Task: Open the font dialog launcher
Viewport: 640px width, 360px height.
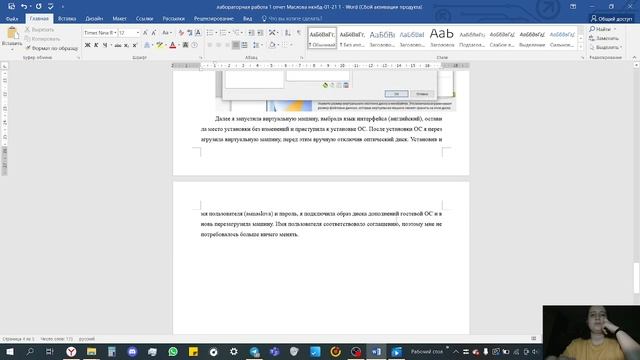Action: pos(200,58)
